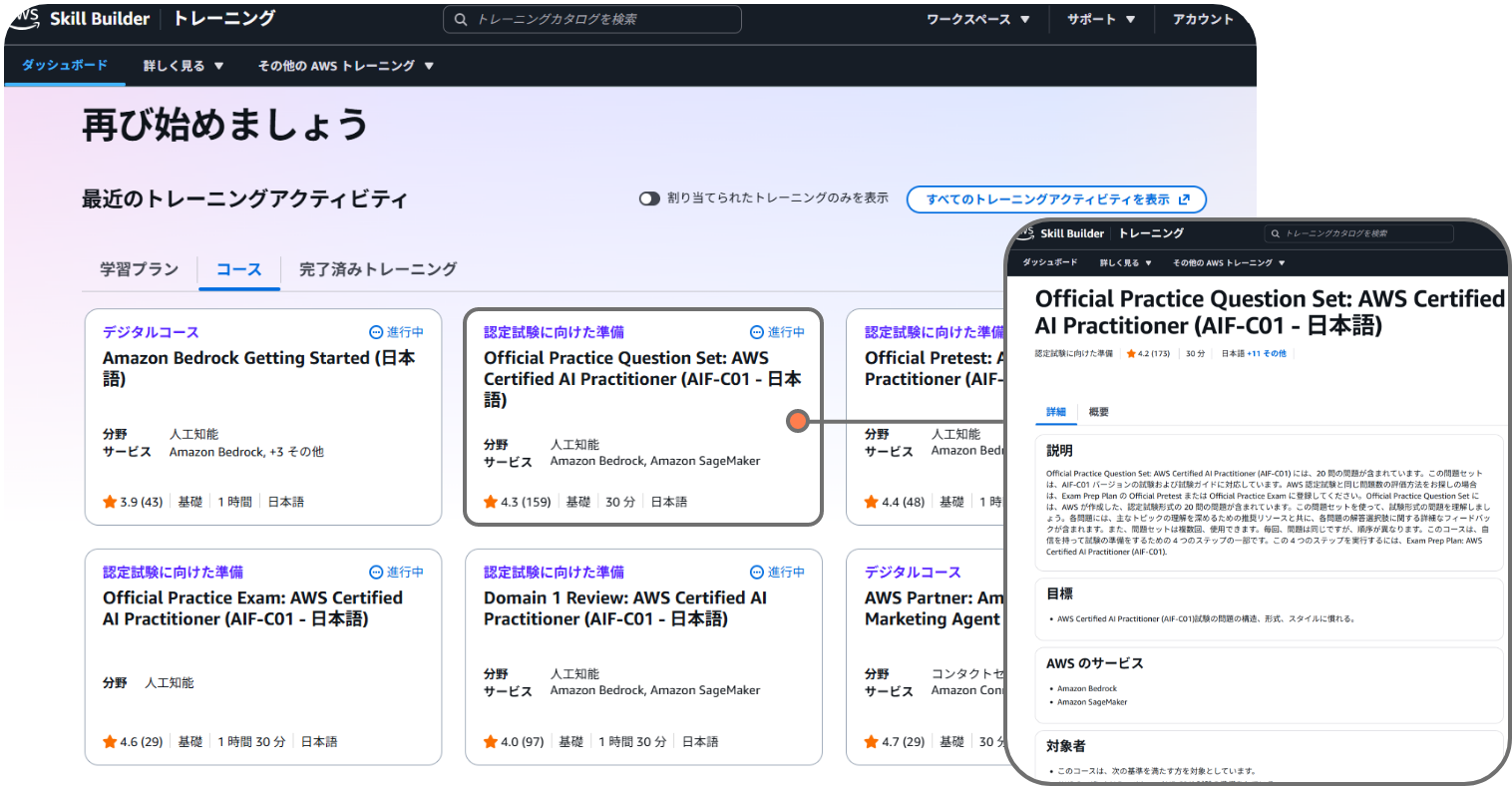Click すべてのトレーニングアクティビティを表示 button
Image resolution: width=1512 pixels, height=786 pixels.
1056,199
